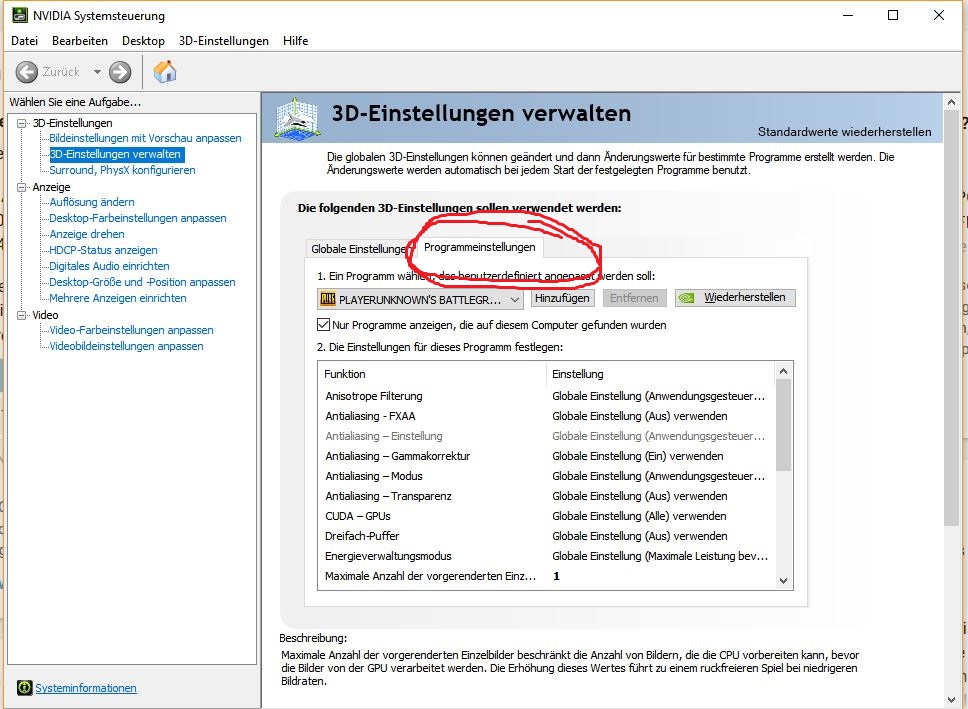Open Desktop-Größe und -Position anpassen
The image size is (968, 709).
[x=142, y=282]
